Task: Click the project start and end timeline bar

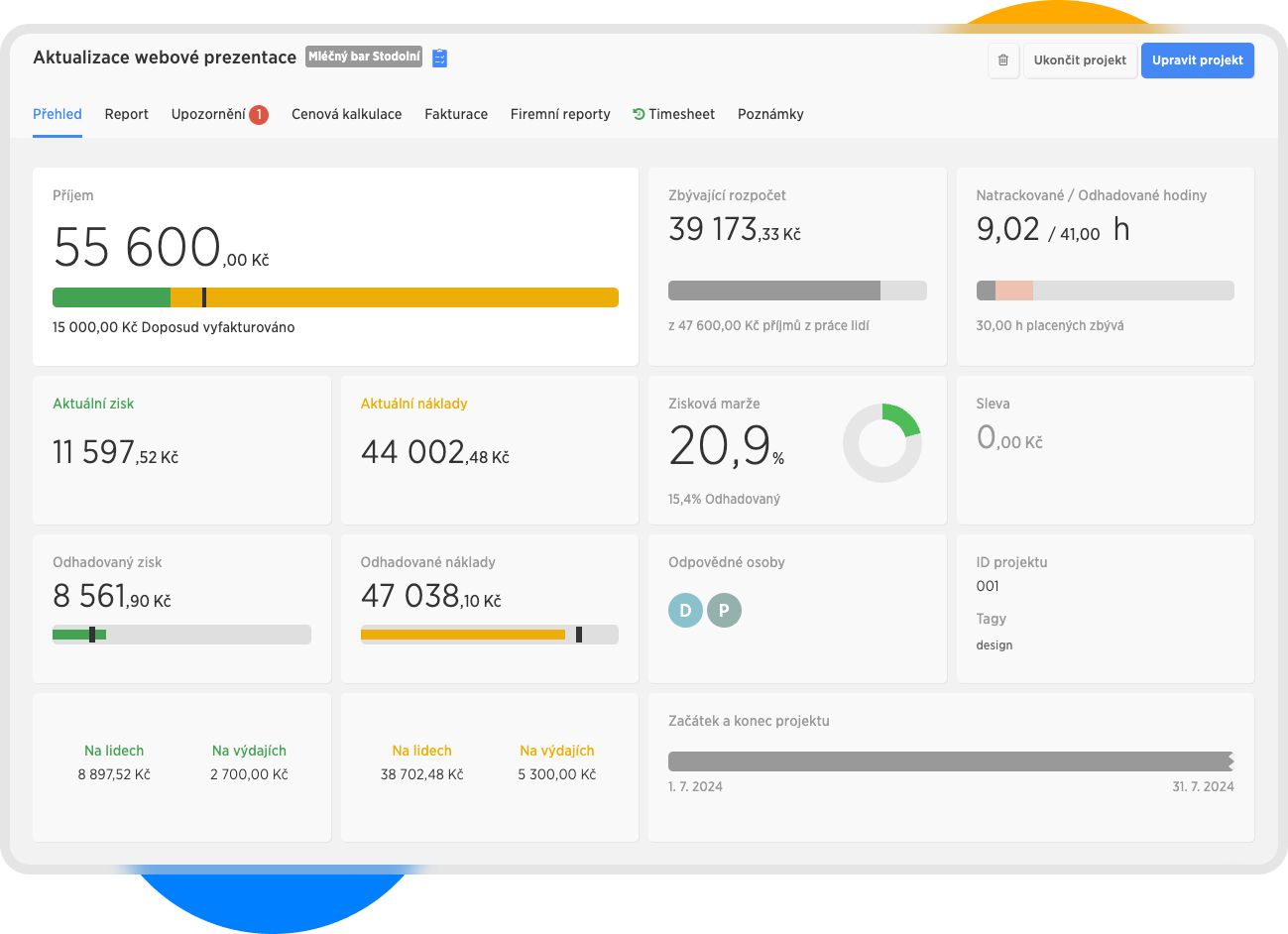Action: [x=950, y=761]
